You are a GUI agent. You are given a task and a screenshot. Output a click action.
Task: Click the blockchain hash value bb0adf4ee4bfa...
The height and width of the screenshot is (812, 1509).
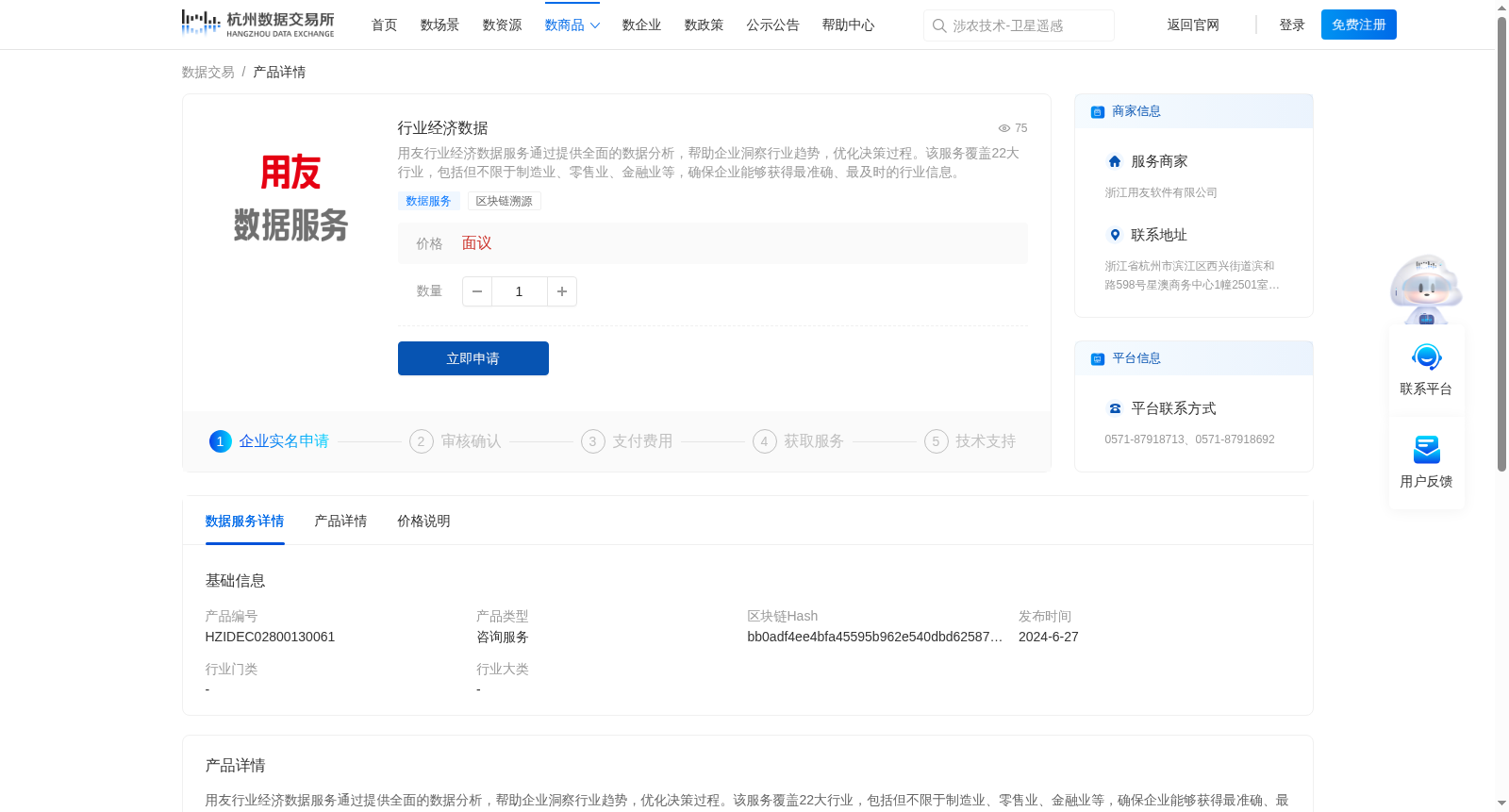[x=875, y=637]
